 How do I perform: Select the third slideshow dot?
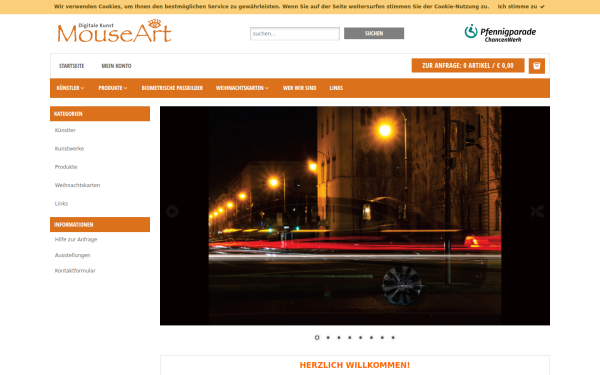339,338
